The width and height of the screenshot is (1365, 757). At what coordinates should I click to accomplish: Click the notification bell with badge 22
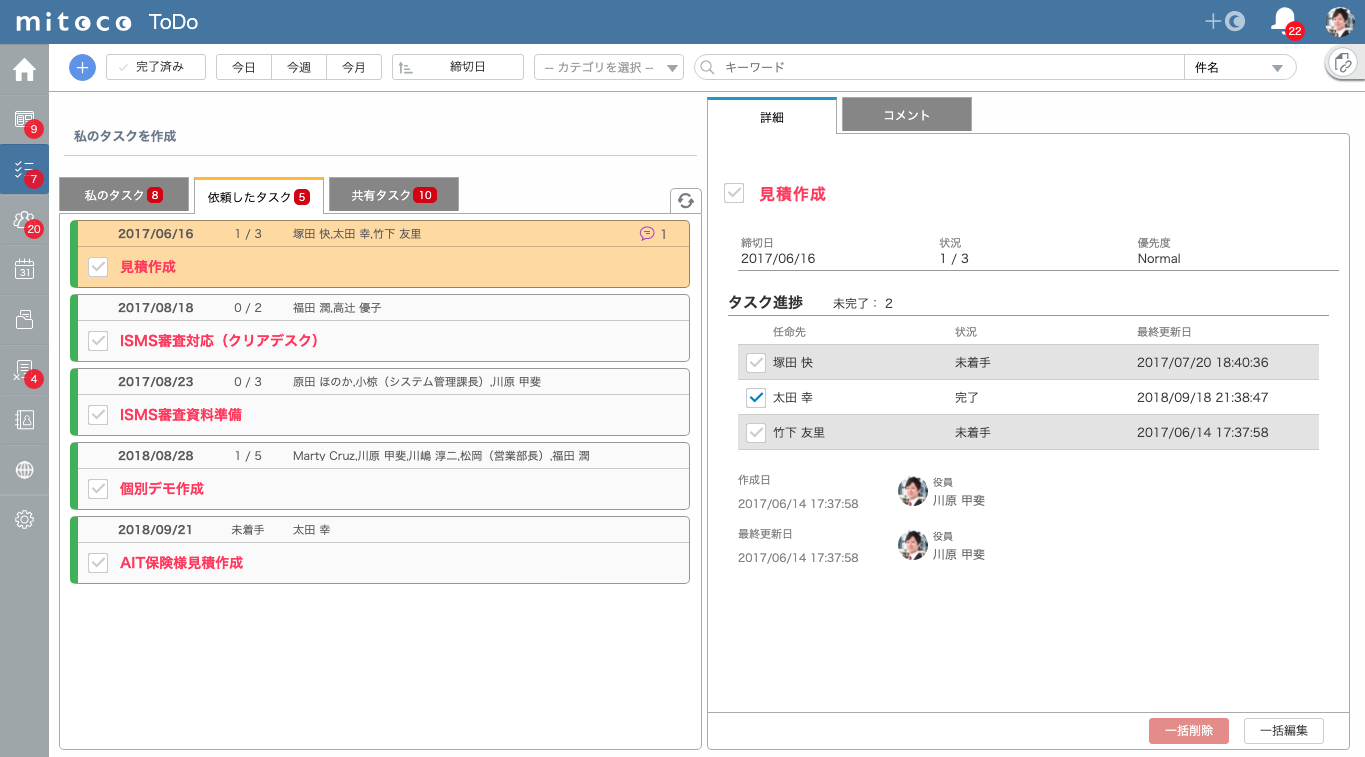tap(1283, 21)
